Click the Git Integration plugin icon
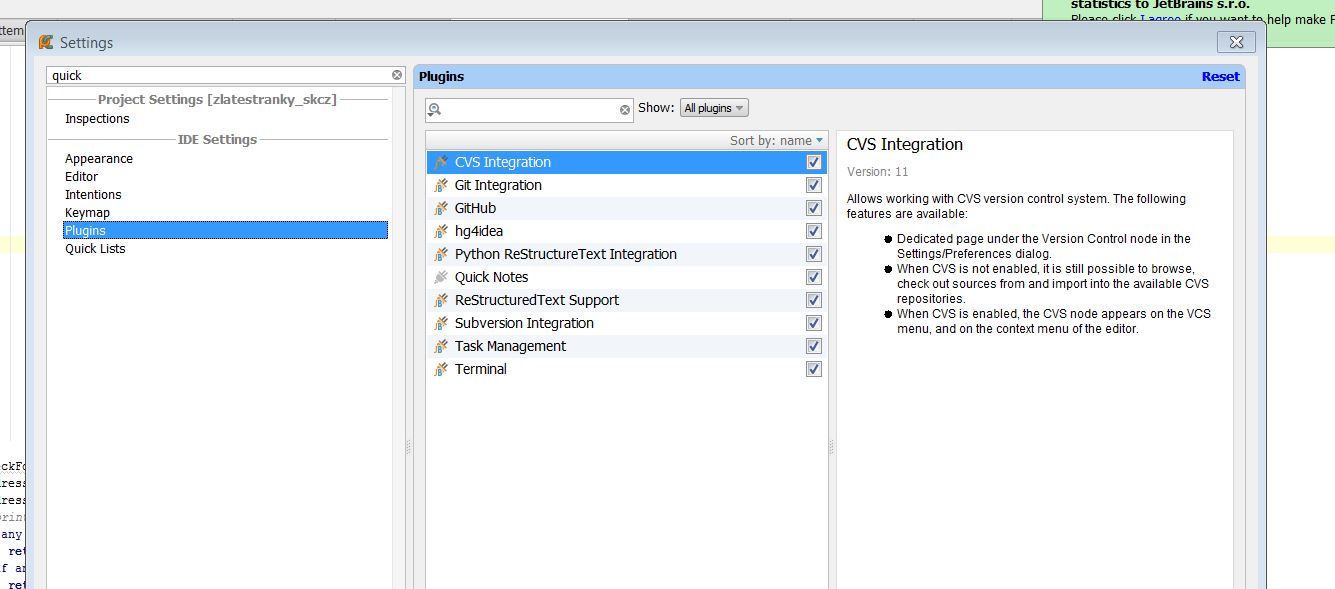1335x589 pixels. coord(440,185)
